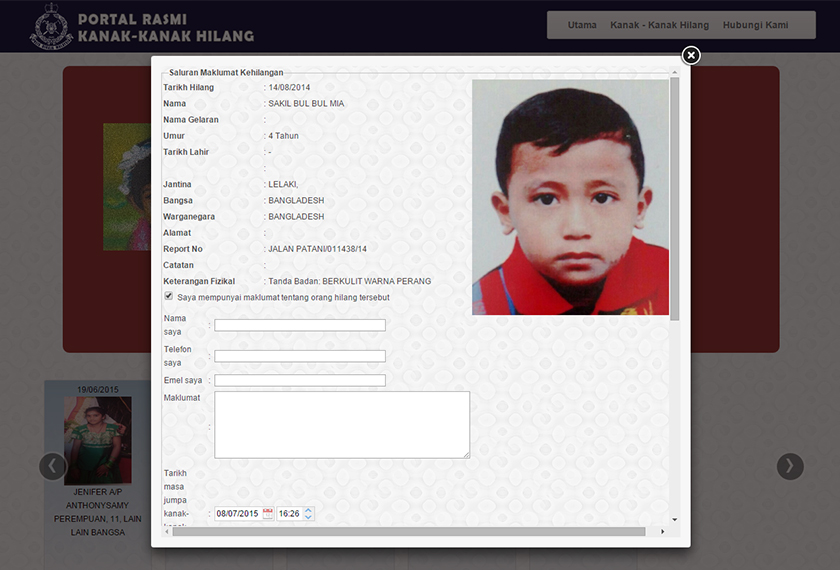Open the Kanak - Kanak Hilang menu

point(659,25)
